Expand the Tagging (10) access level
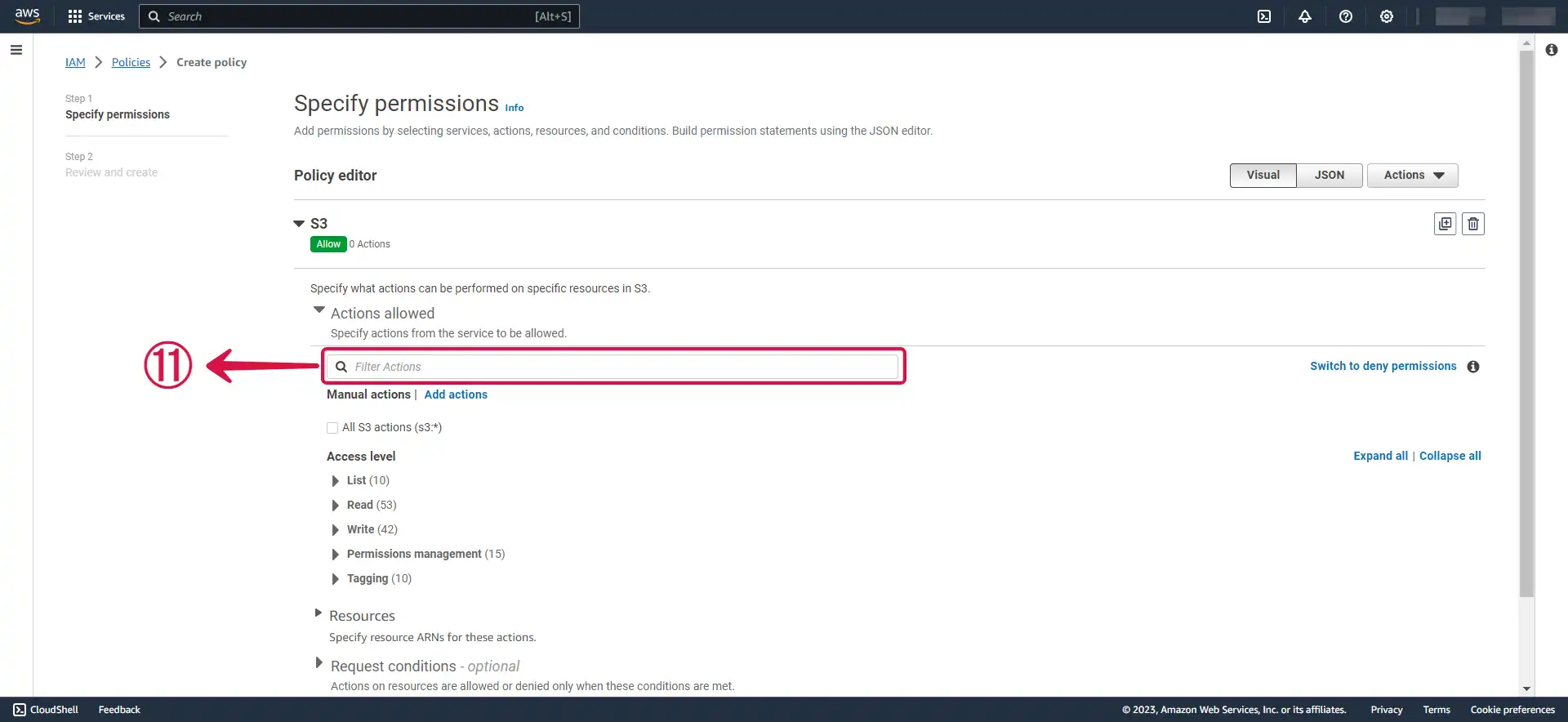Viewport: 1568px width, 722px height. click(335, 579)
